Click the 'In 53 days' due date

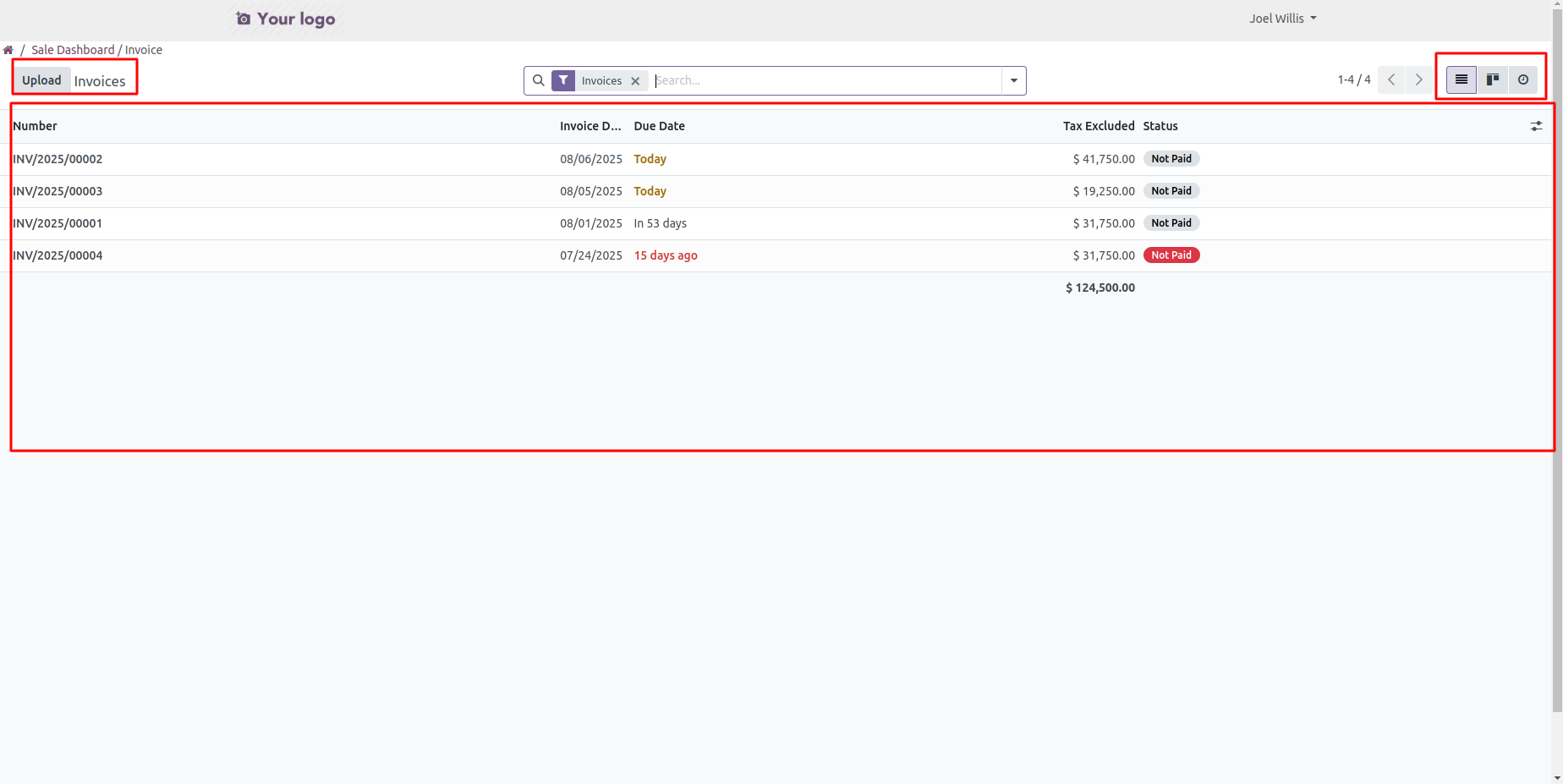tap(661, 223)
